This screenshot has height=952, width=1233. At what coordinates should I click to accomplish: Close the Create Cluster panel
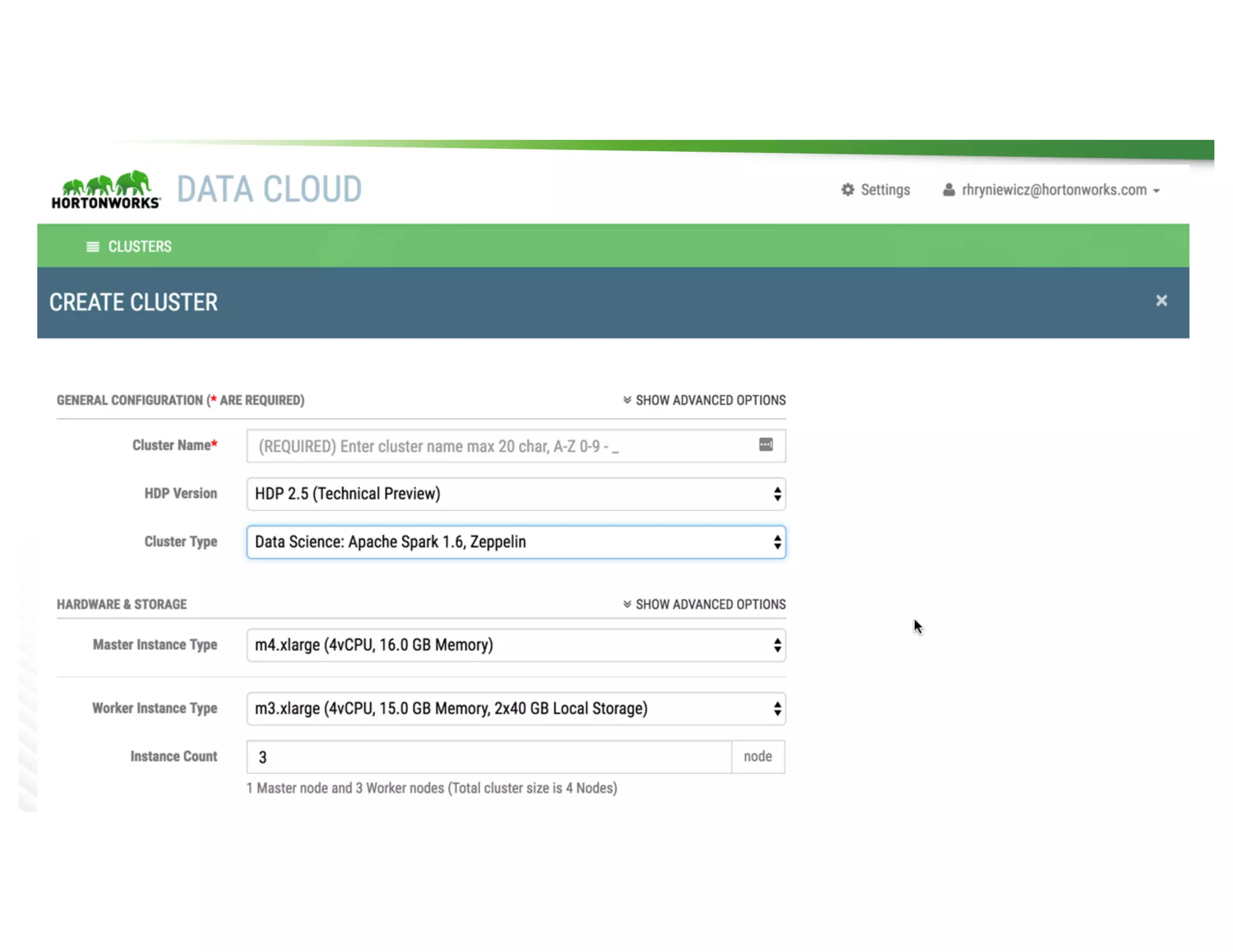pos(1161,300)
